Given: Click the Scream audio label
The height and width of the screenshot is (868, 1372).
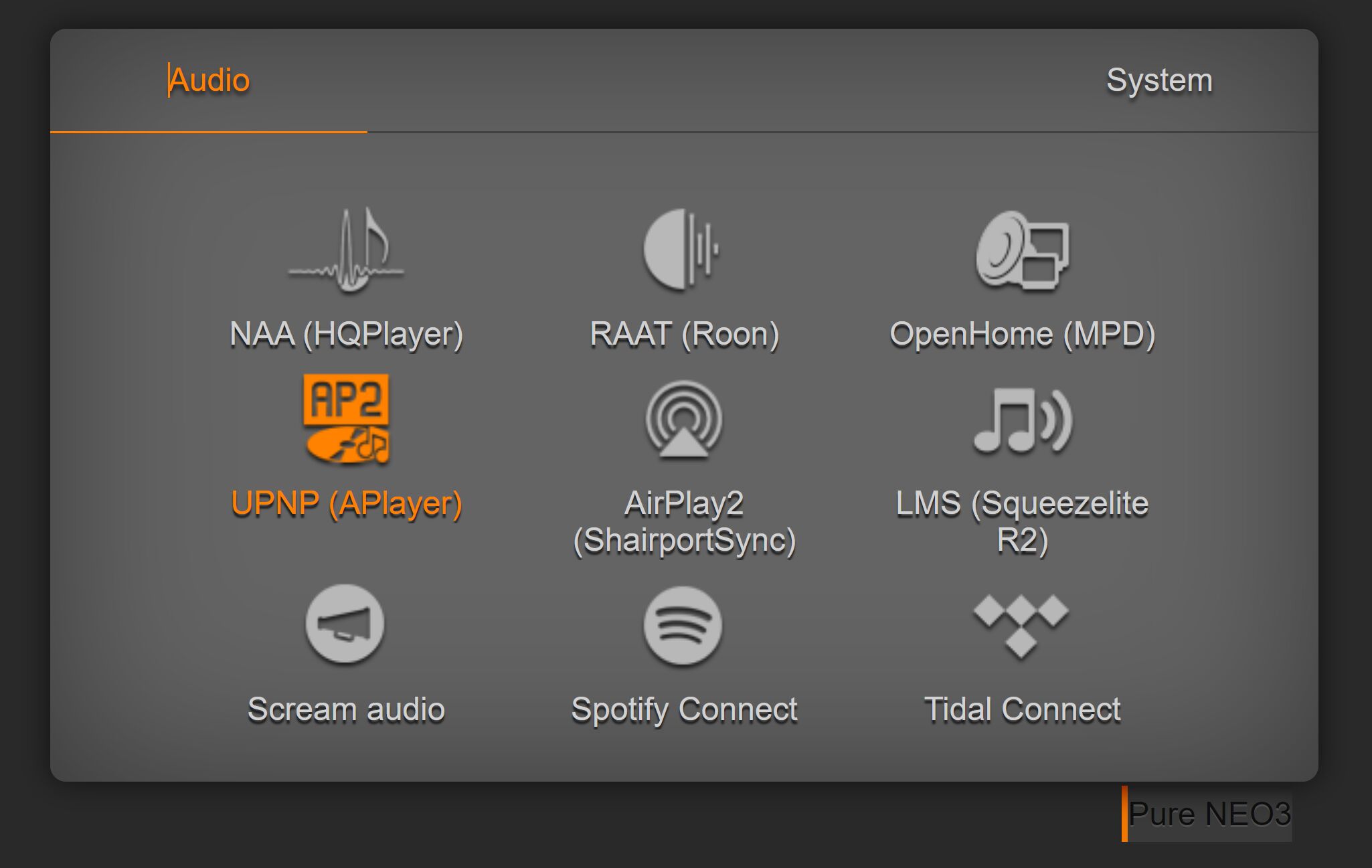Looking at the screenshot, I should pos(346,709).
